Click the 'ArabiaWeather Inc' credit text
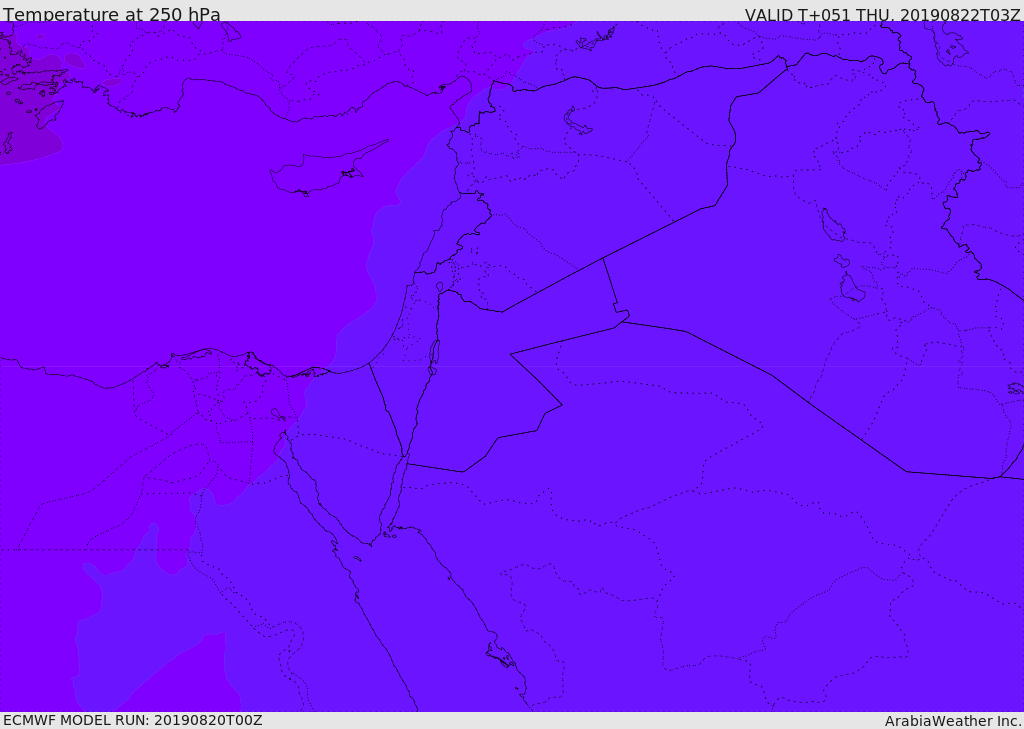The height and width of the screenshot is (729, 1024). (953, 721)
